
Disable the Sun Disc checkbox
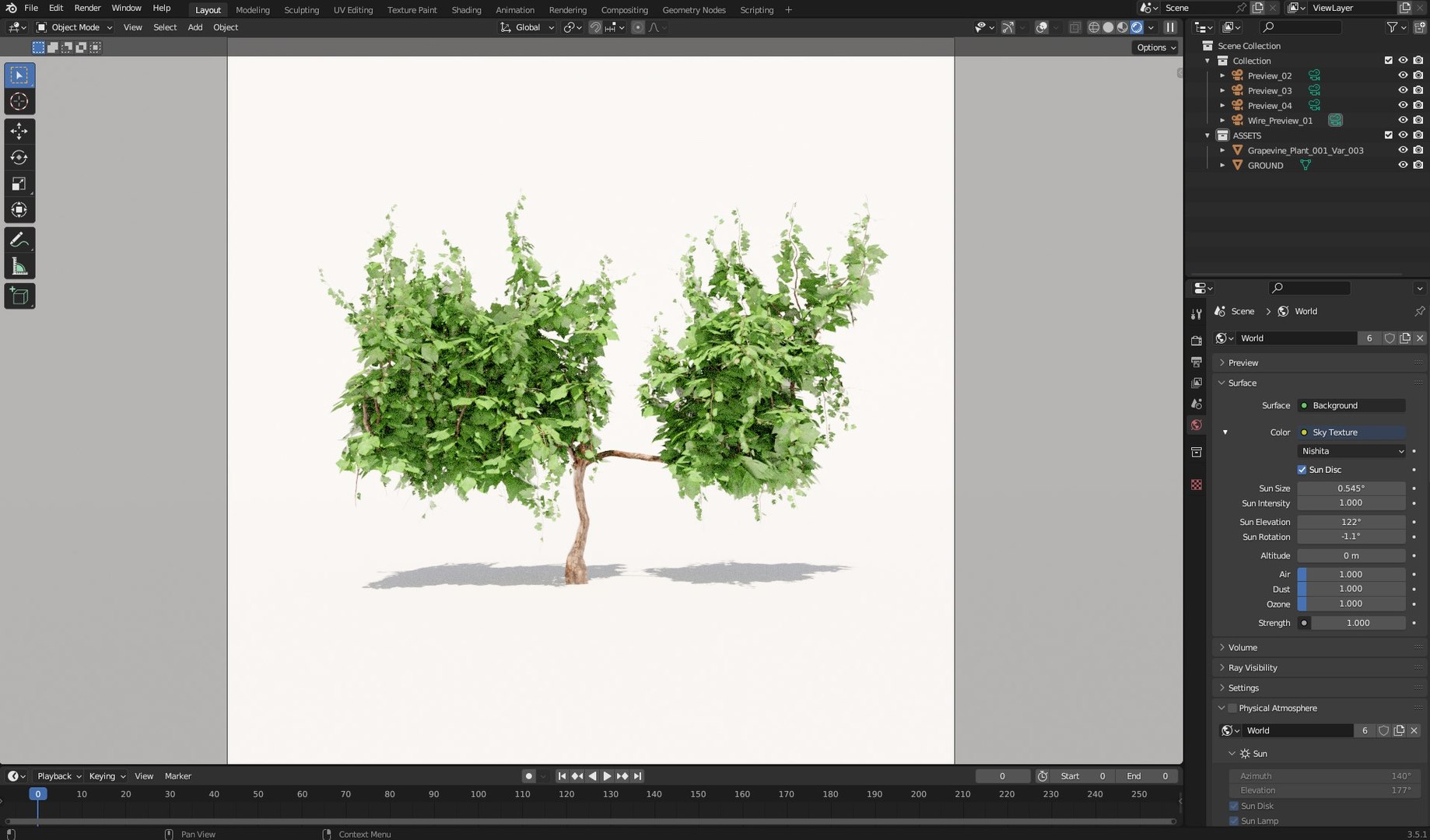pos(1302,470)
